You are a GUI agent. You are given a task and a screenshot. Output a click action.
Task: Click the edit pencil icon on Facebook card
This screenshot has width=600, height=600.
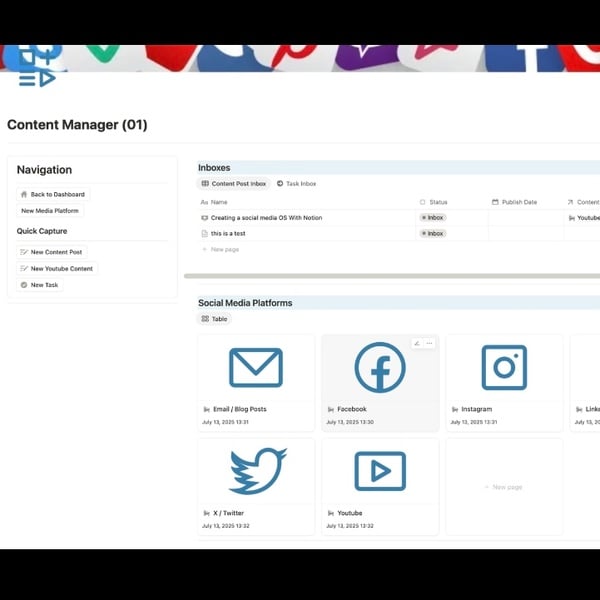[417, 343]
